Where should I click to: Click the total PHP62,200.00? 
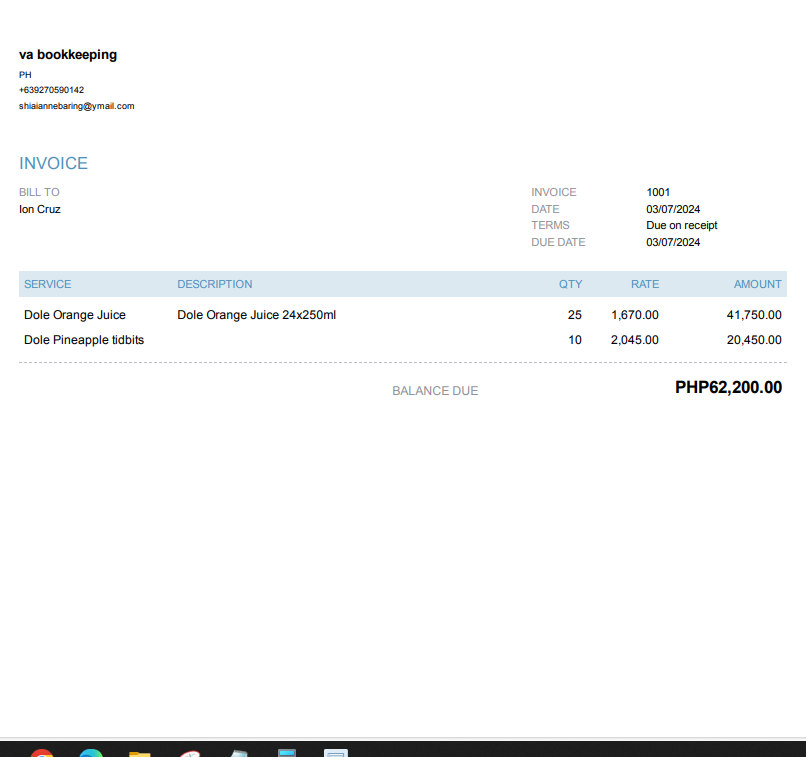(728, 387)
